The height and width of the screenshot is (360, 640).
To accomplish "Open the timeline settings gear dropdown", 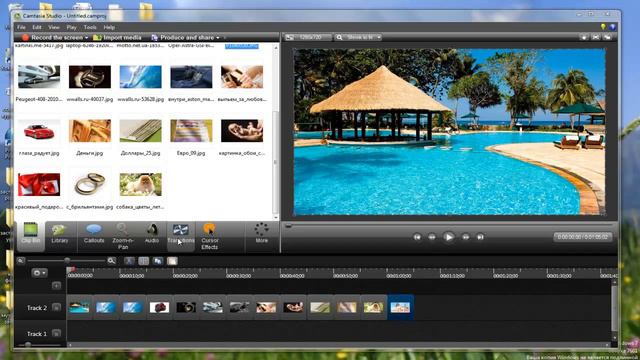I will click(x=40, y=273).
